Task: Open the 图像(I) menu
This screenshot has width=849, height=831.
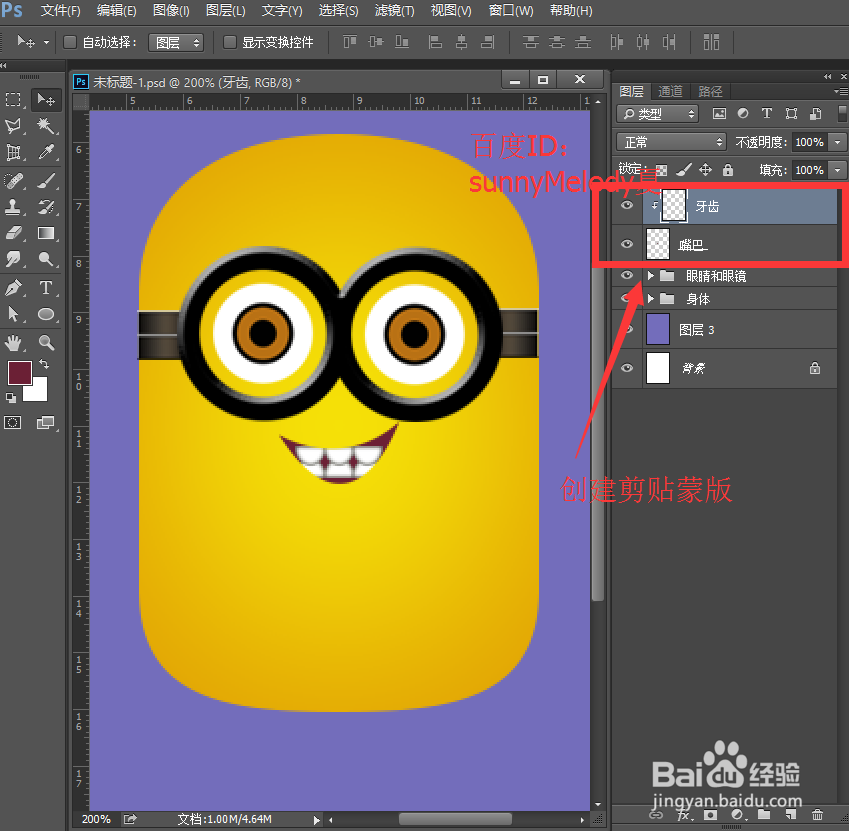Action: [x=171, y=10]
